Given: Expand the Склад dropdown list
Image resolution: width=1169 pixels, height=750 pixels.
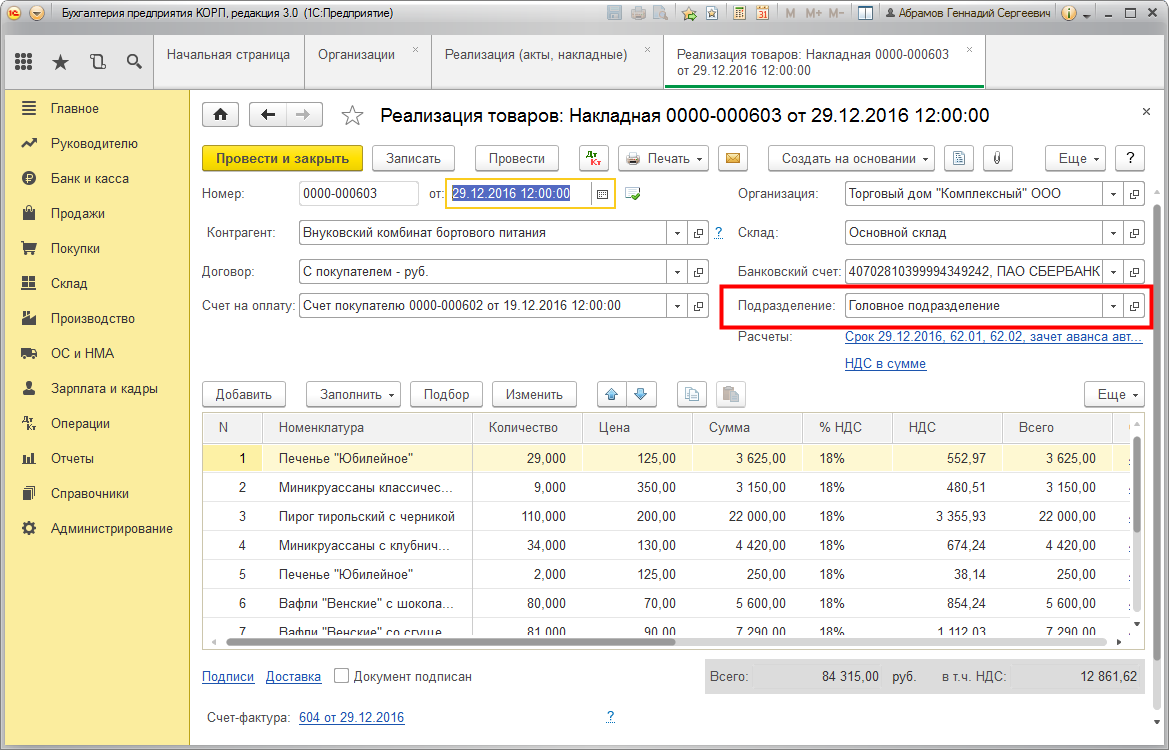Looking at the screenshot, I should 1113,233.
